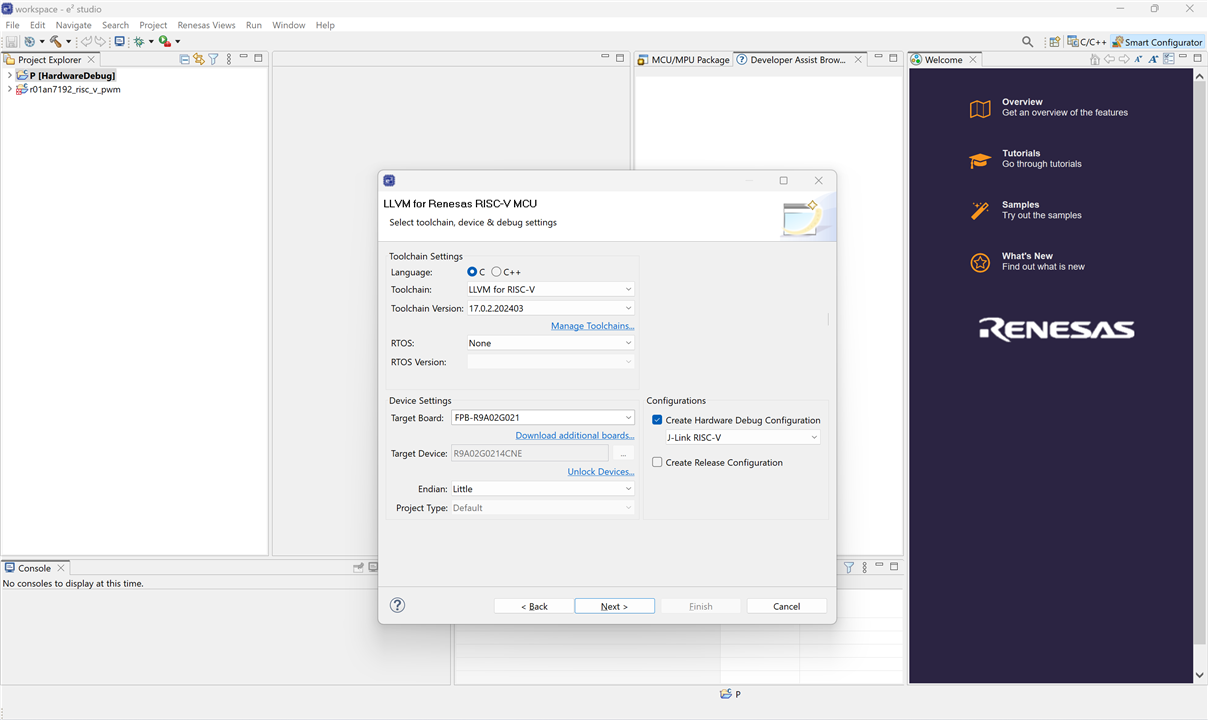The image size is (1208, 720).
Task: Open the dialog help question mark
Action: 397,605
